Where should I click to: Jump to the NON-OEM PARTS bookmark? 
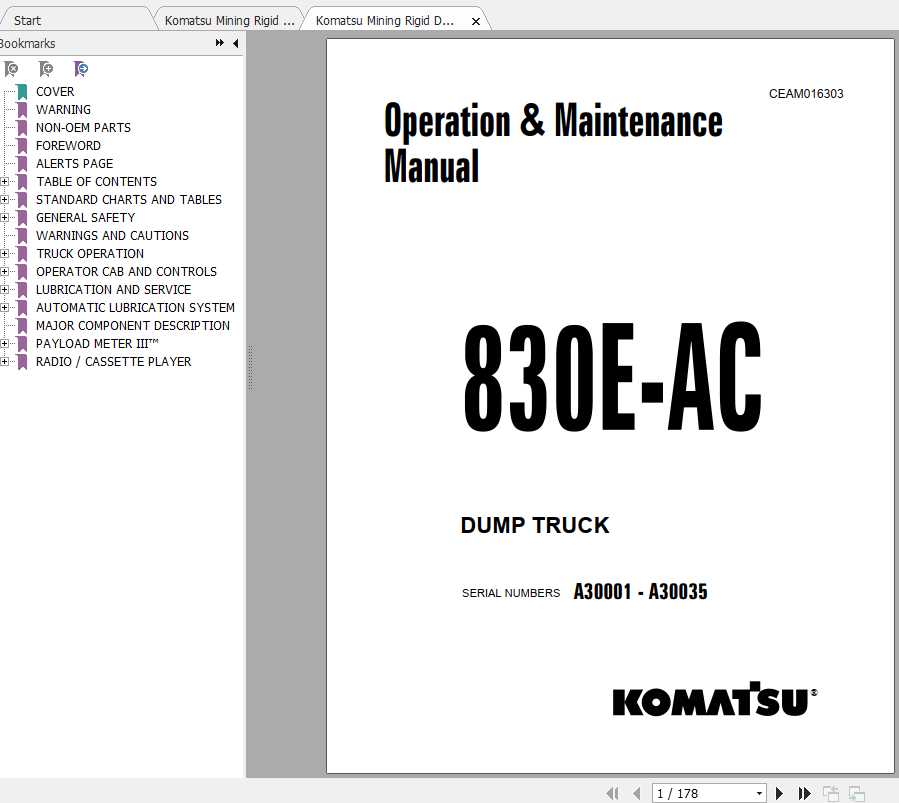(83, 128)
